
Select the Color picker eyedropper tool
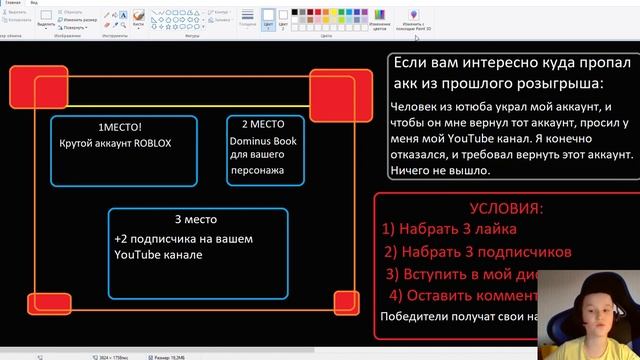tap(115, 25)
